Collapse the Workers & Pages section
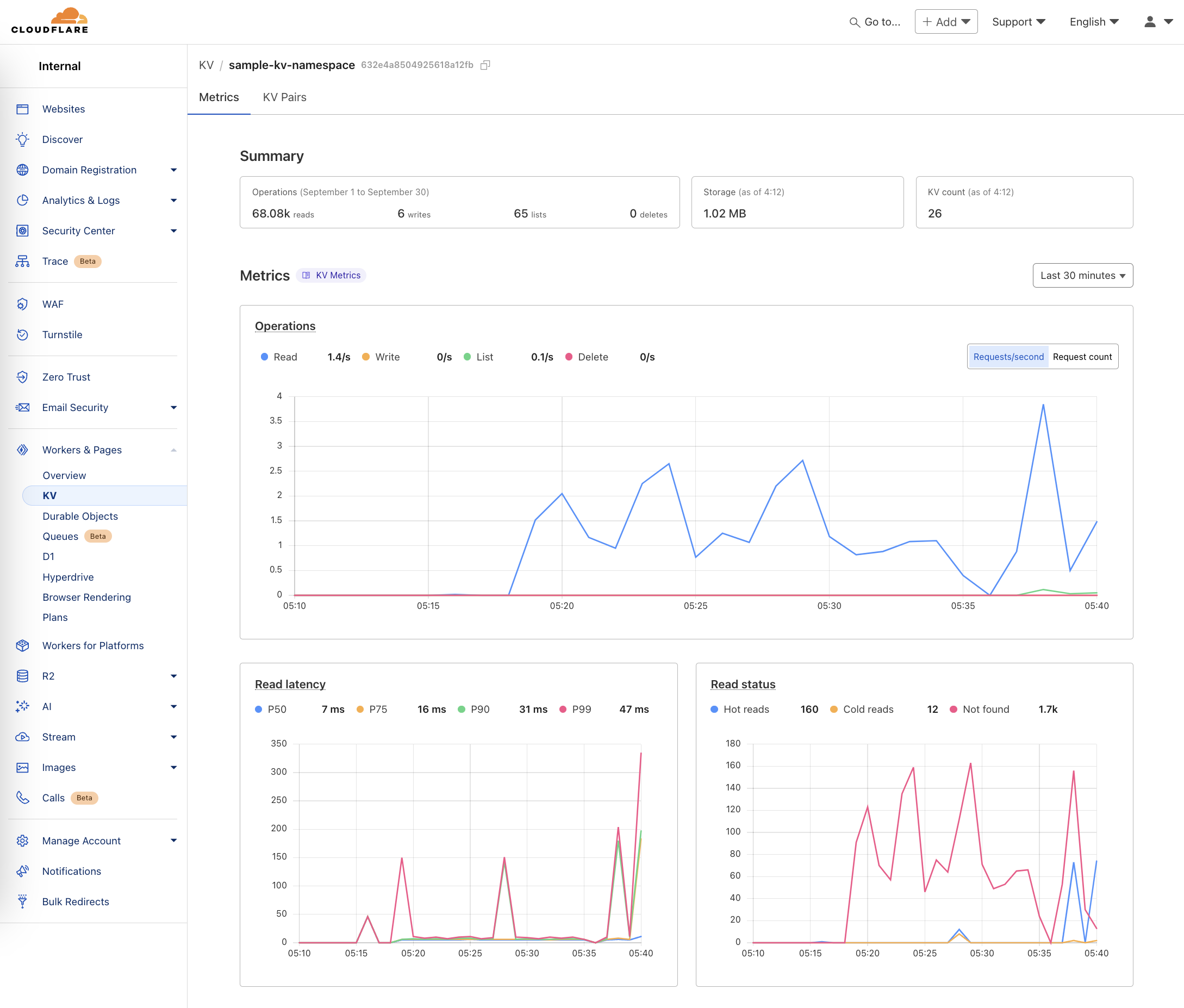 (x=174, y=450)
